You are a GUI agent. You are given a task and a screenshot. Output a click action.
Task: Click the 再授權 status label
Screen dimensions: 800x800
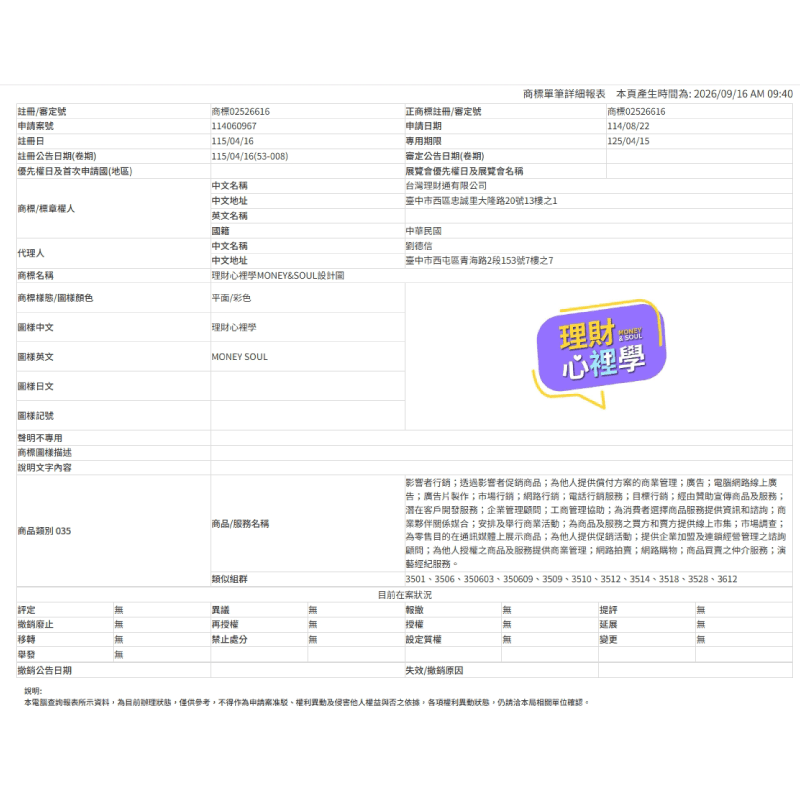coord(224,624)
